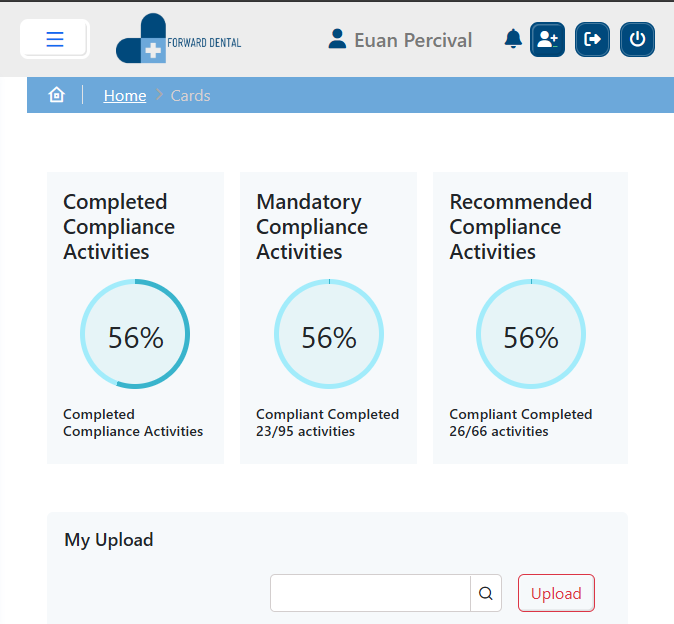Click the search magnifier icon
The height and width of the screenshot is (624, 674).
click(x=486, y=593)
